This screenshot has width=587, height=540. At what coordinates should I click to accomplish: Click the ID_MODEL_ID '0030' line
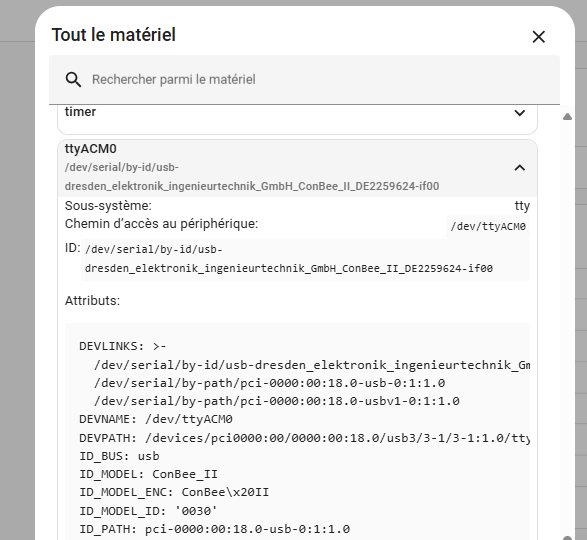pos(148,511)
